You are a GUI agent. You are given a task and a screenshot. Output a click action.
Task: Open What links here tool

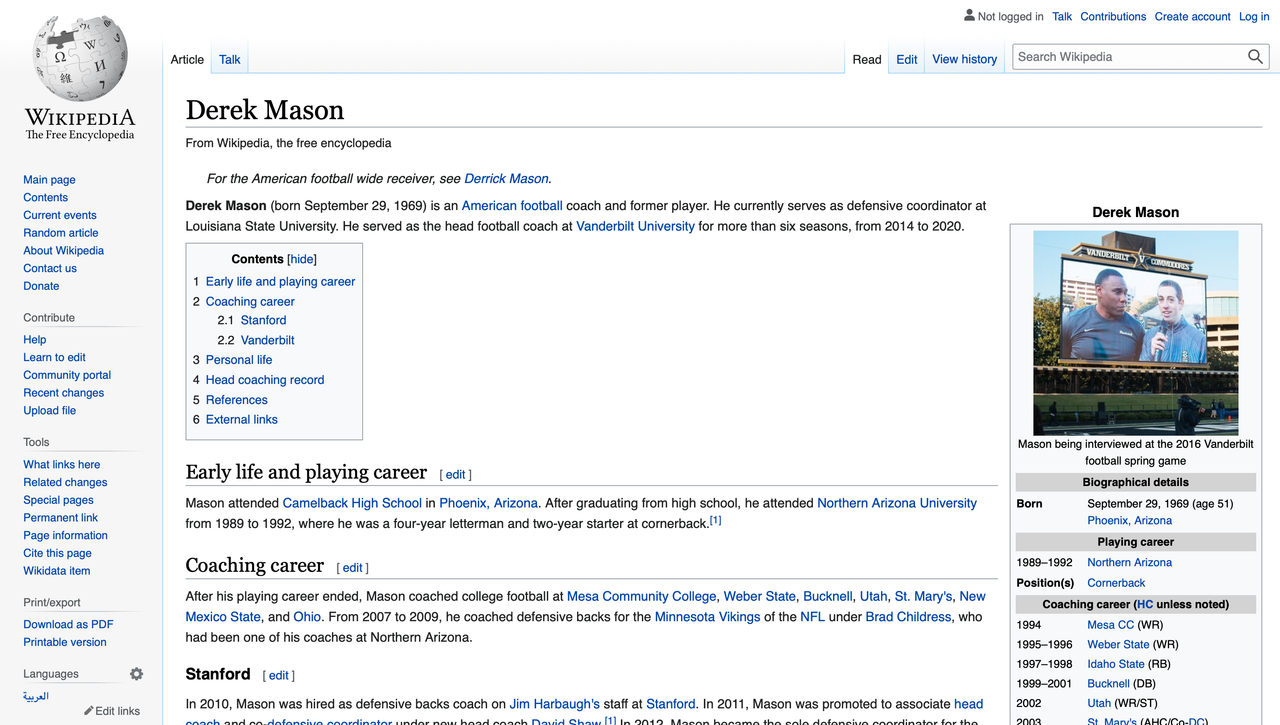coord(62,465)
